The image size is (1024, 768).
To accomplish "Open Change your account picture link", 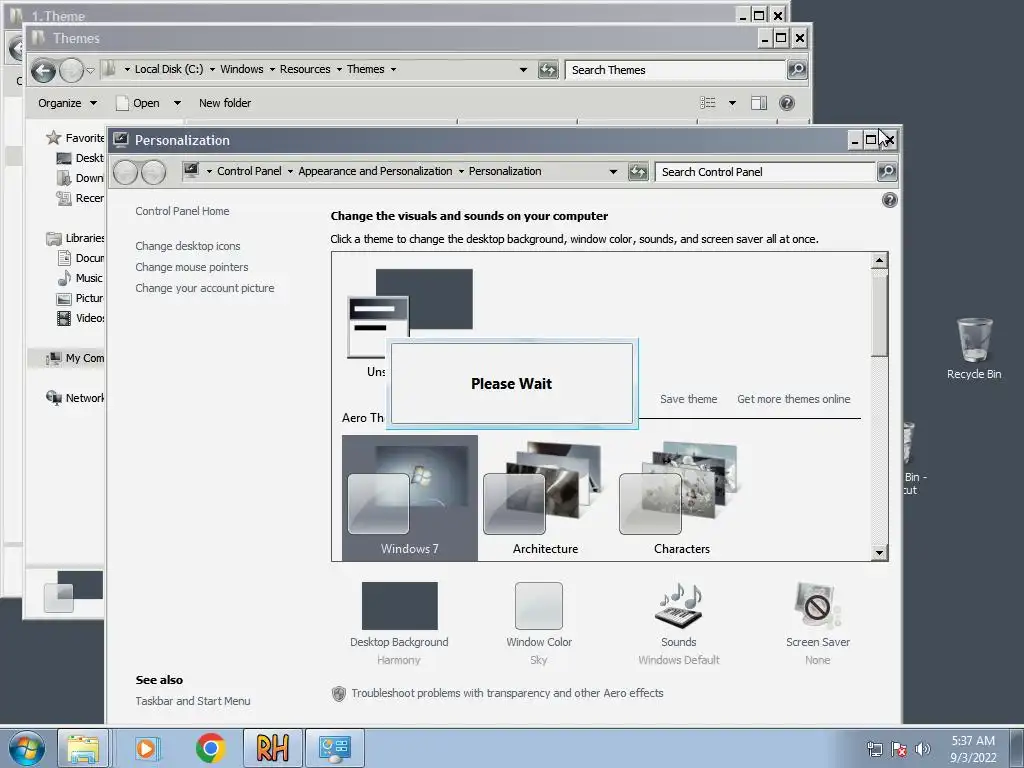I will coord(204,288).
